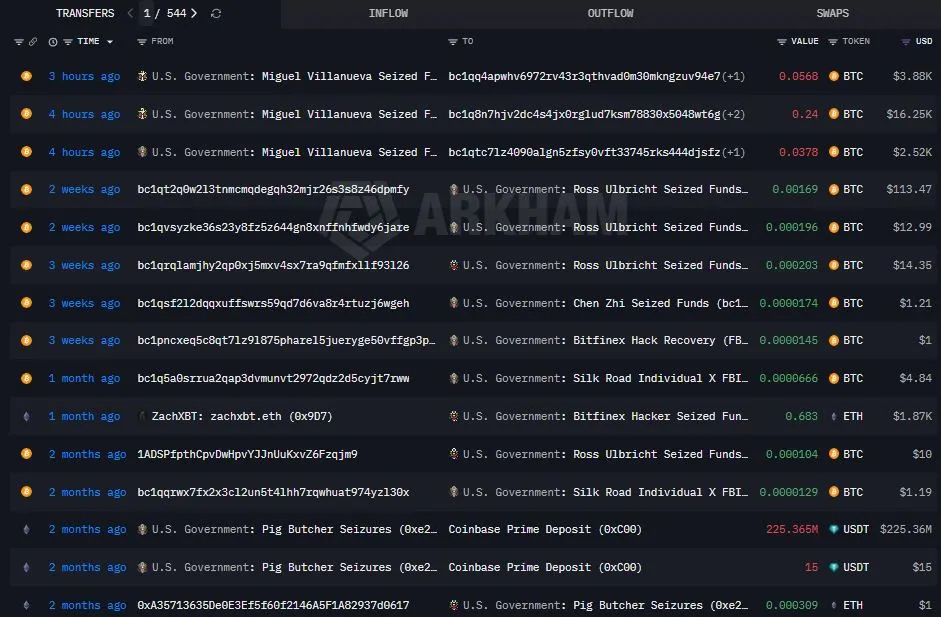Click the chain-link icon in the header row
The width and height of the screenshot is (941, 617).
click(x=32, y=42)
